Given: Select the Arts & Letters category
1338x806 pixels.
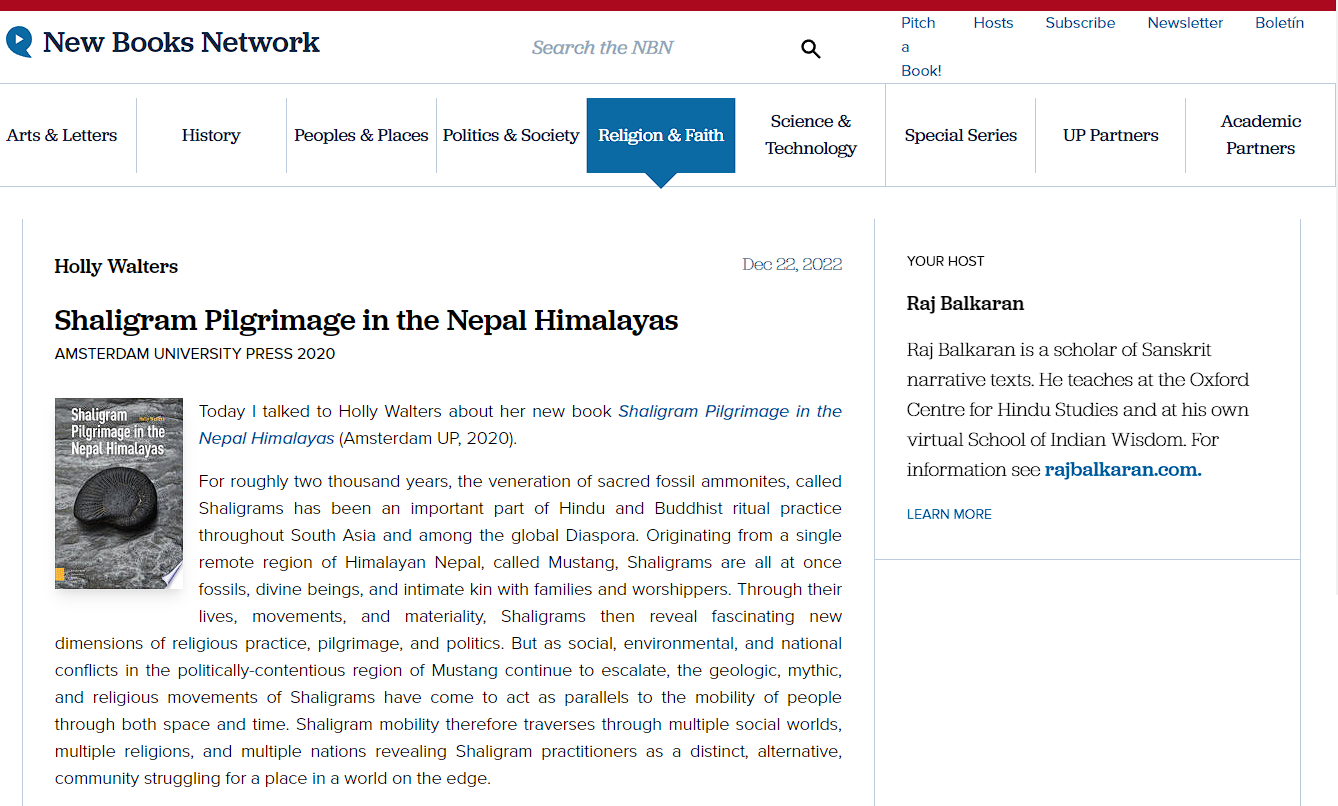Looking at the screenshot, I should pyautogui.click(x=61, y=135).
